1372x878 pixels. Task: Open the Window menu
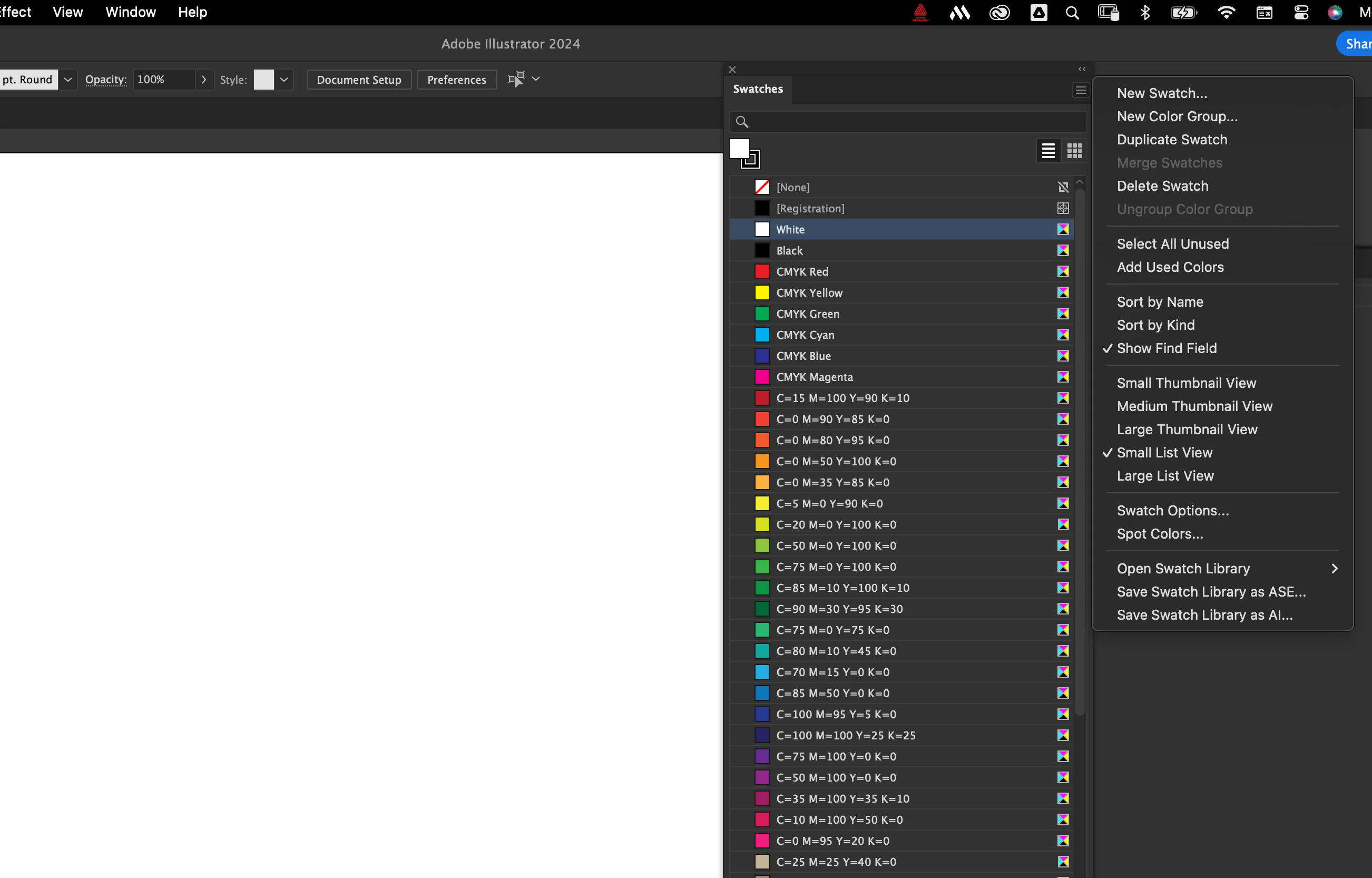pos(131,13)
